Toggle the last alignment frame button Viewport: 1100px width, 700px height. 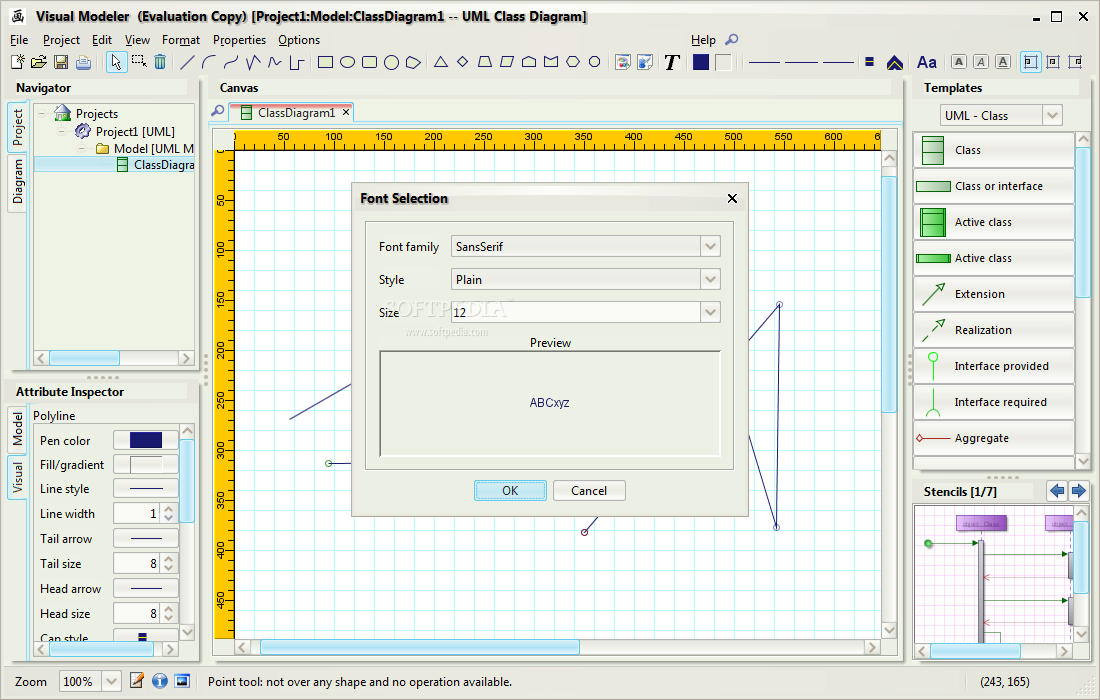[1075, 62]
